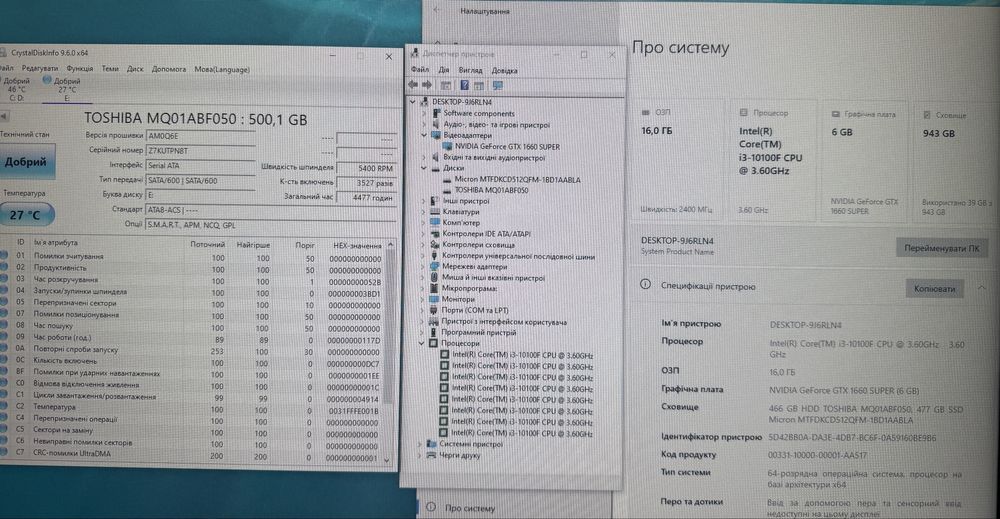
Task: Click the Копіювати button
Action: pos(934,288)
